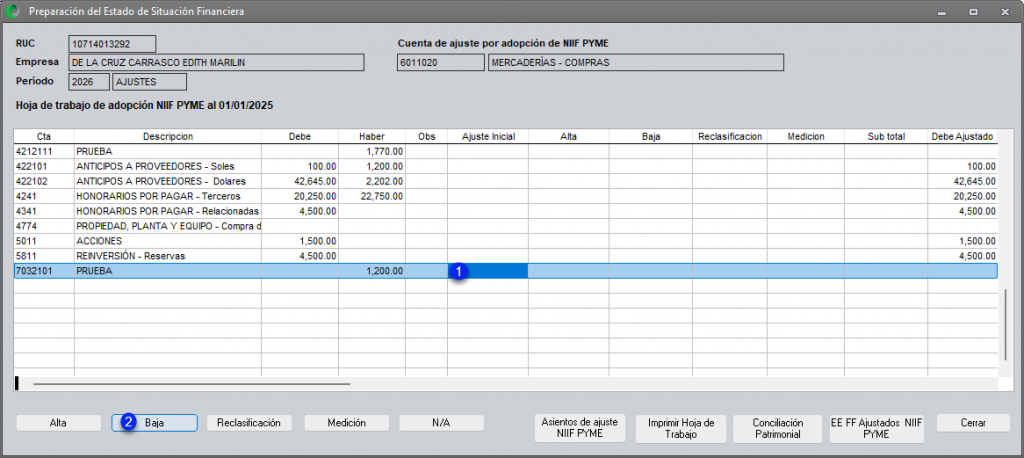Click ANTICIPOS A PROVEEDORES - Soles description
This screenshot has width=1024, height=458.
pyautogui.click(x=168, y=166)
